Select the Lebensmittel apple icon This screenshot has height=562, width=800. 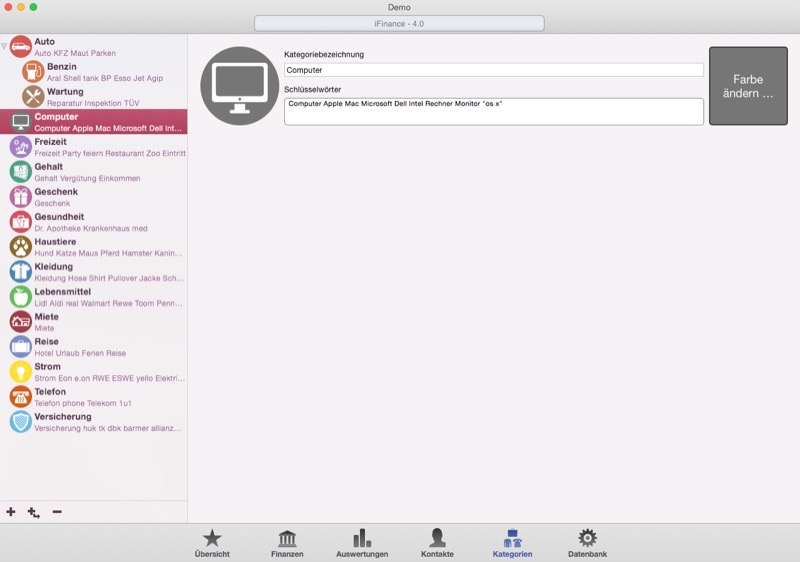click(20, 297)
